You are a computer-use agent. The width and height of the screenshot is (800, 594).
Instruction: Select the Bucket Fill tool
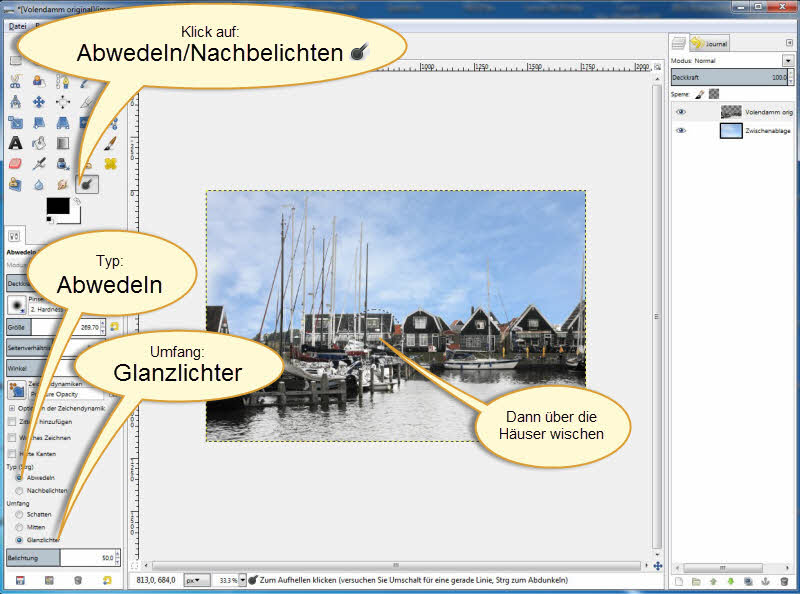pos(39,143)
